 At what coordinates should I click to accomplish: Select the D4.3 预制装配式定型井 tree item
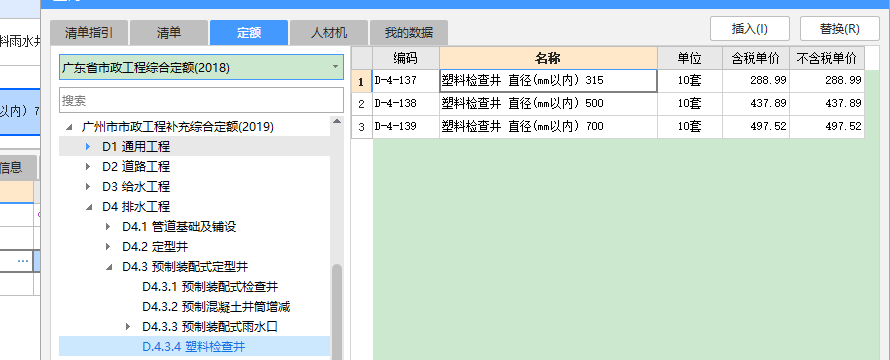click(185, 267)
